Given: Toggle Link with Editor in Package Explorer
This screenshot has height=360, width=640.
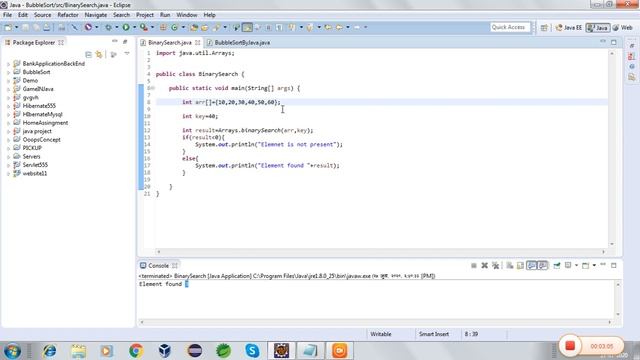Looking at the screenshot, I should click(x=99, y=54).
